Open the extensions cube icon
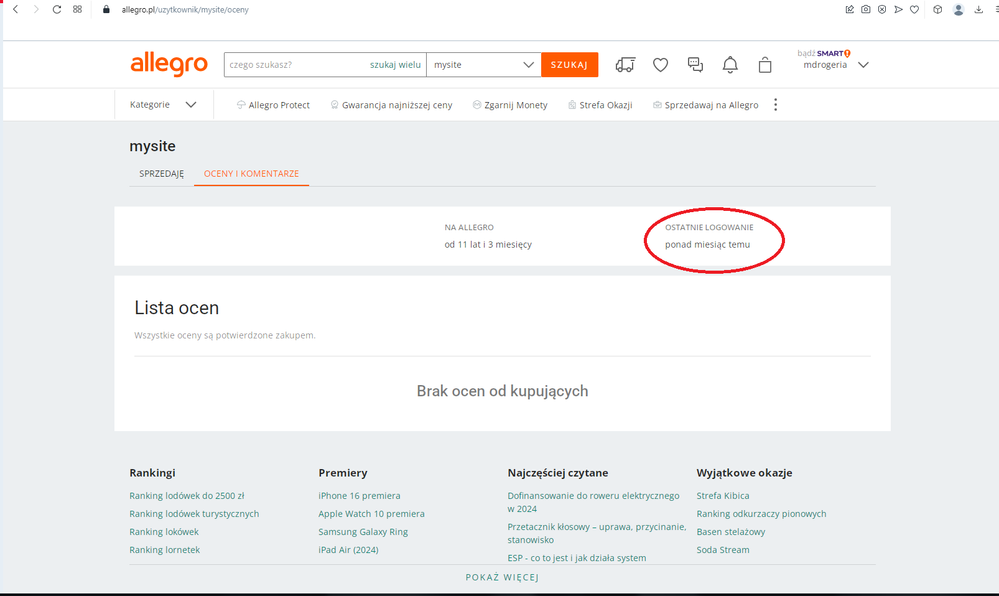The image size is (999, 596). click(x=937, y=10)
